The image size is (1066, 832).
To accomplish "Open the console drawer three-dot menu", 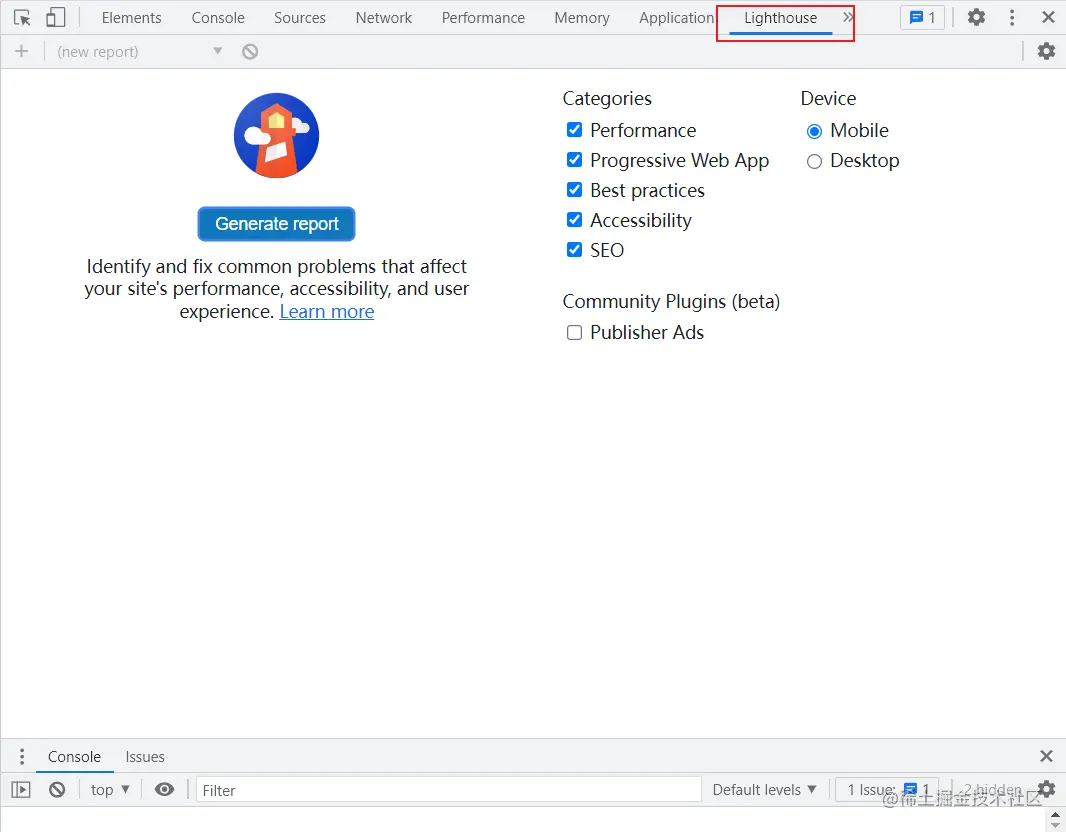I will (x=22, y=757).
